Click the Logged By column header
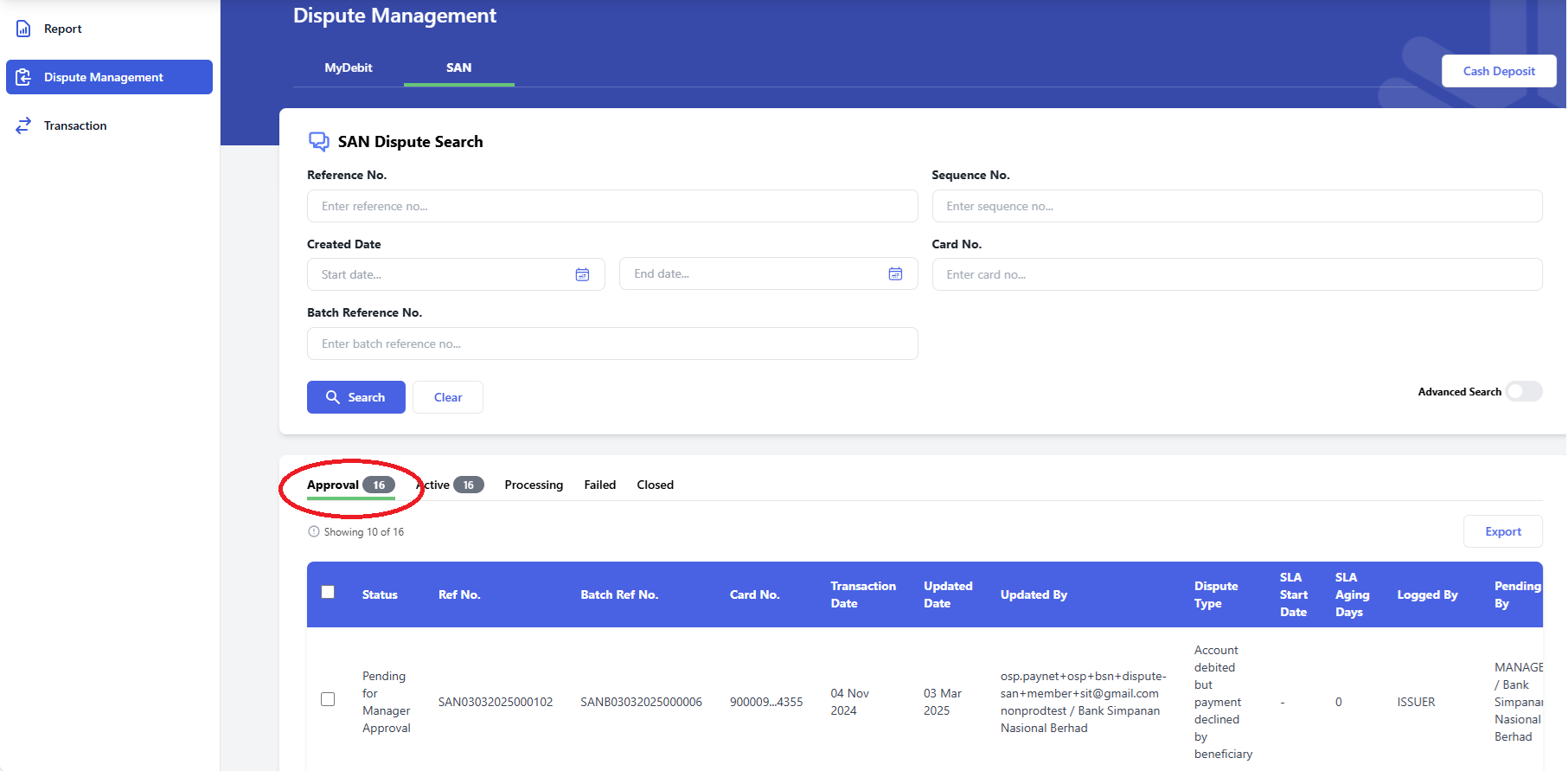1568x771 pixels. tap(1427, 594)
